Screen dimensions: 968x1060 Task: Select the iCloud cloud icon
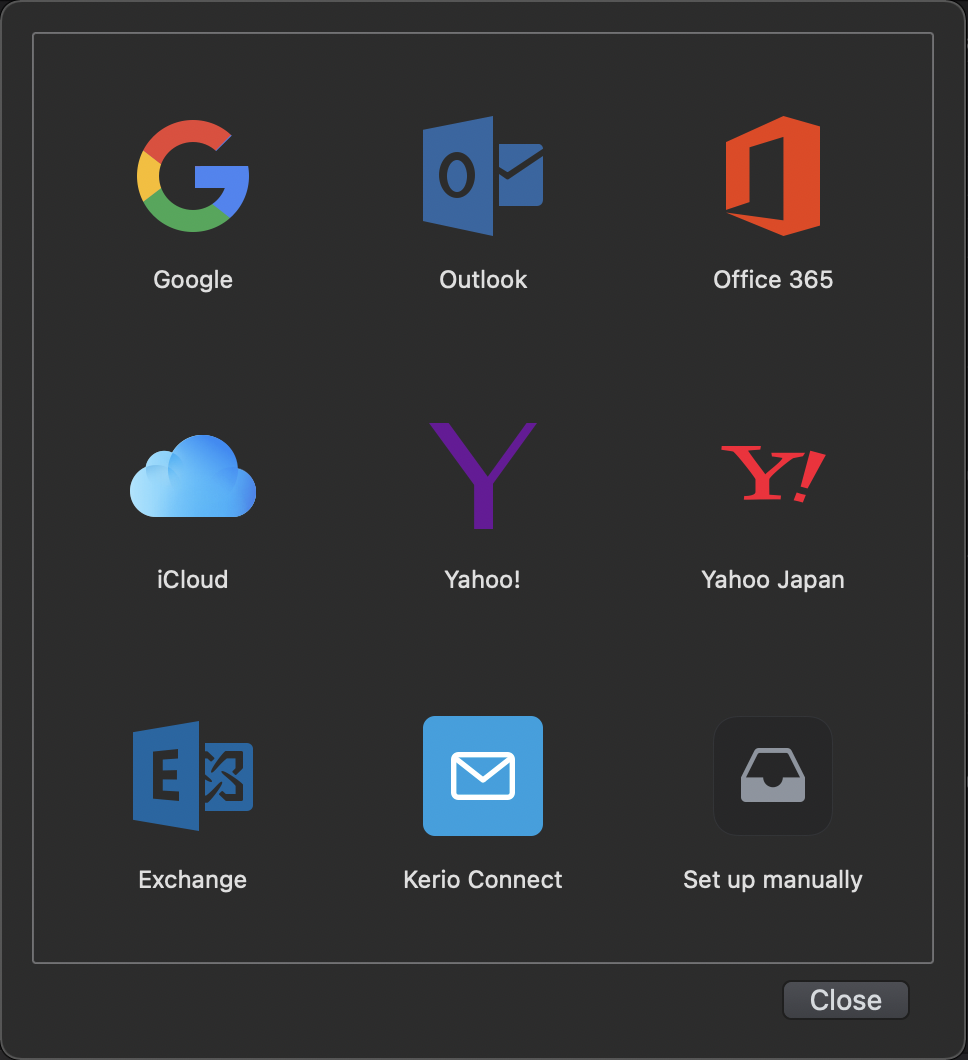pos(193,476)
